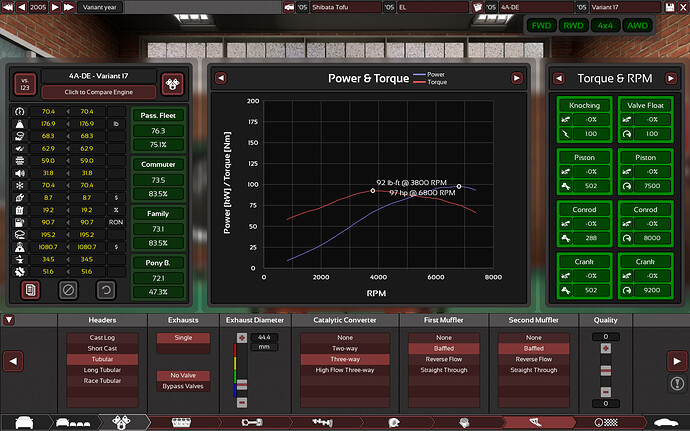
Task: Select Straight Through for Second Muffler
Action: click(533, 370)
